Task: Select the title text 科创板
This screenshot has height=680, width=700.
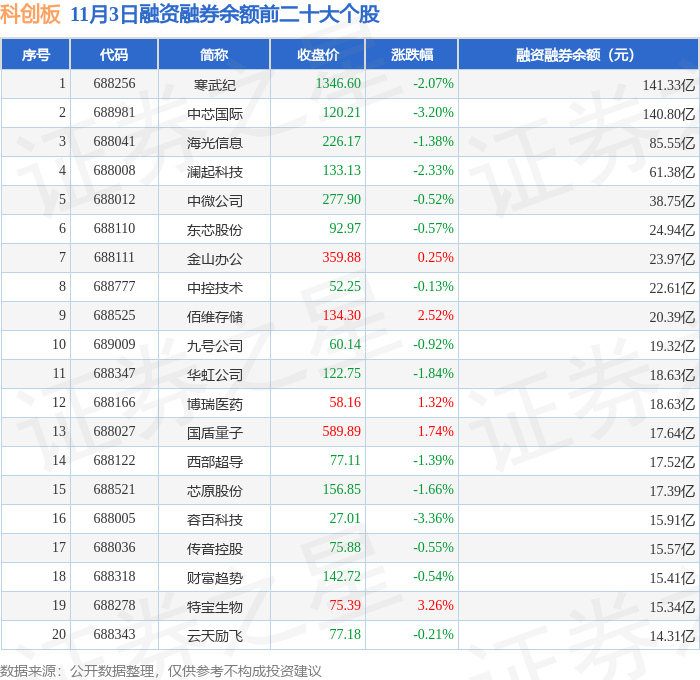Action: coord(30,14)
